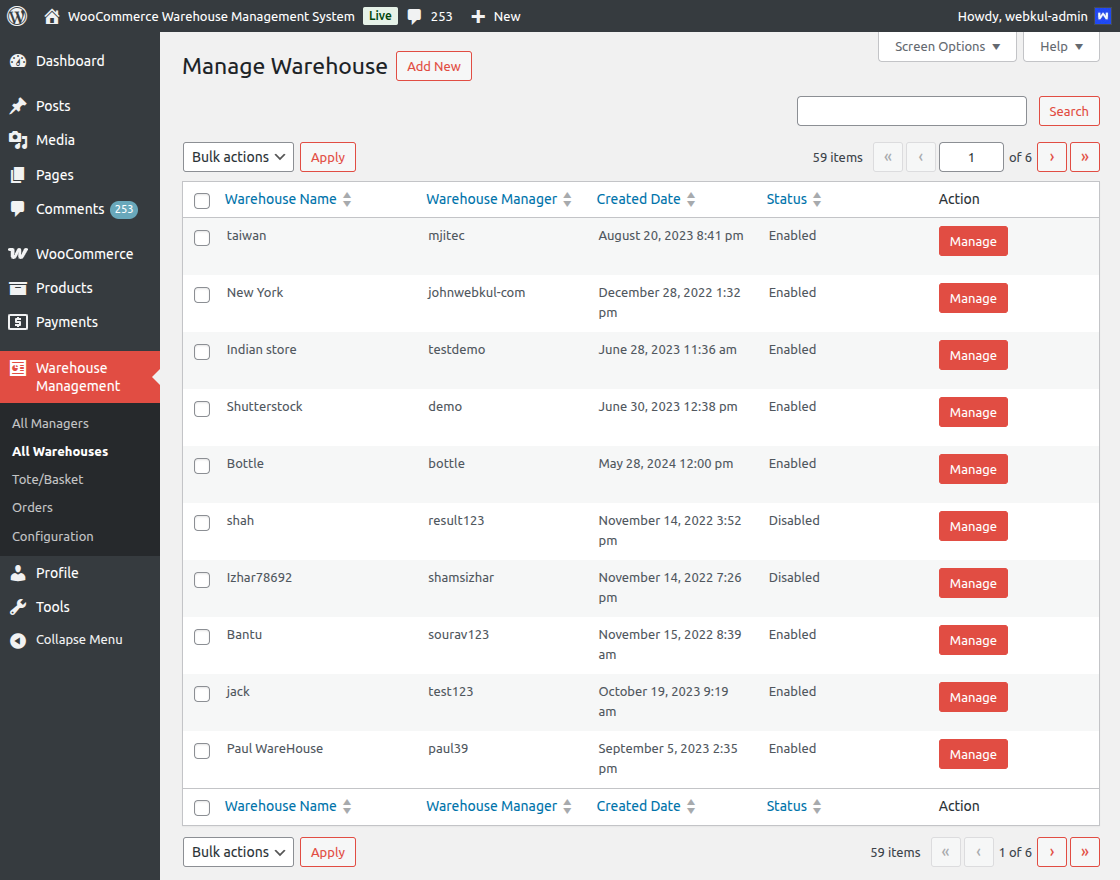Image resolution: width=1120 pixels, height=880 pixels.
Task: Click the Tools wrench icon
Action: point(18,607)
